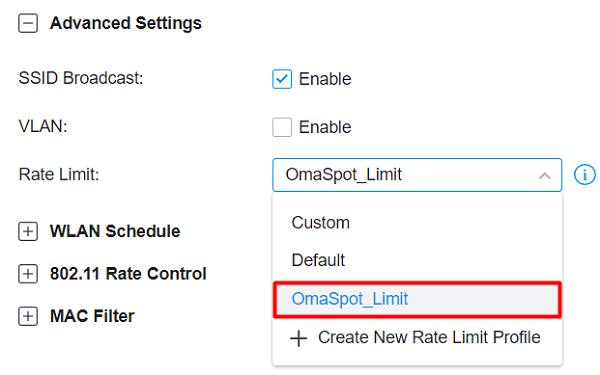Image resolution: width=600 pixels, height=375 pixels.
Task: Enable the VLAN checkbox
Action: click(x=282, y=127)
